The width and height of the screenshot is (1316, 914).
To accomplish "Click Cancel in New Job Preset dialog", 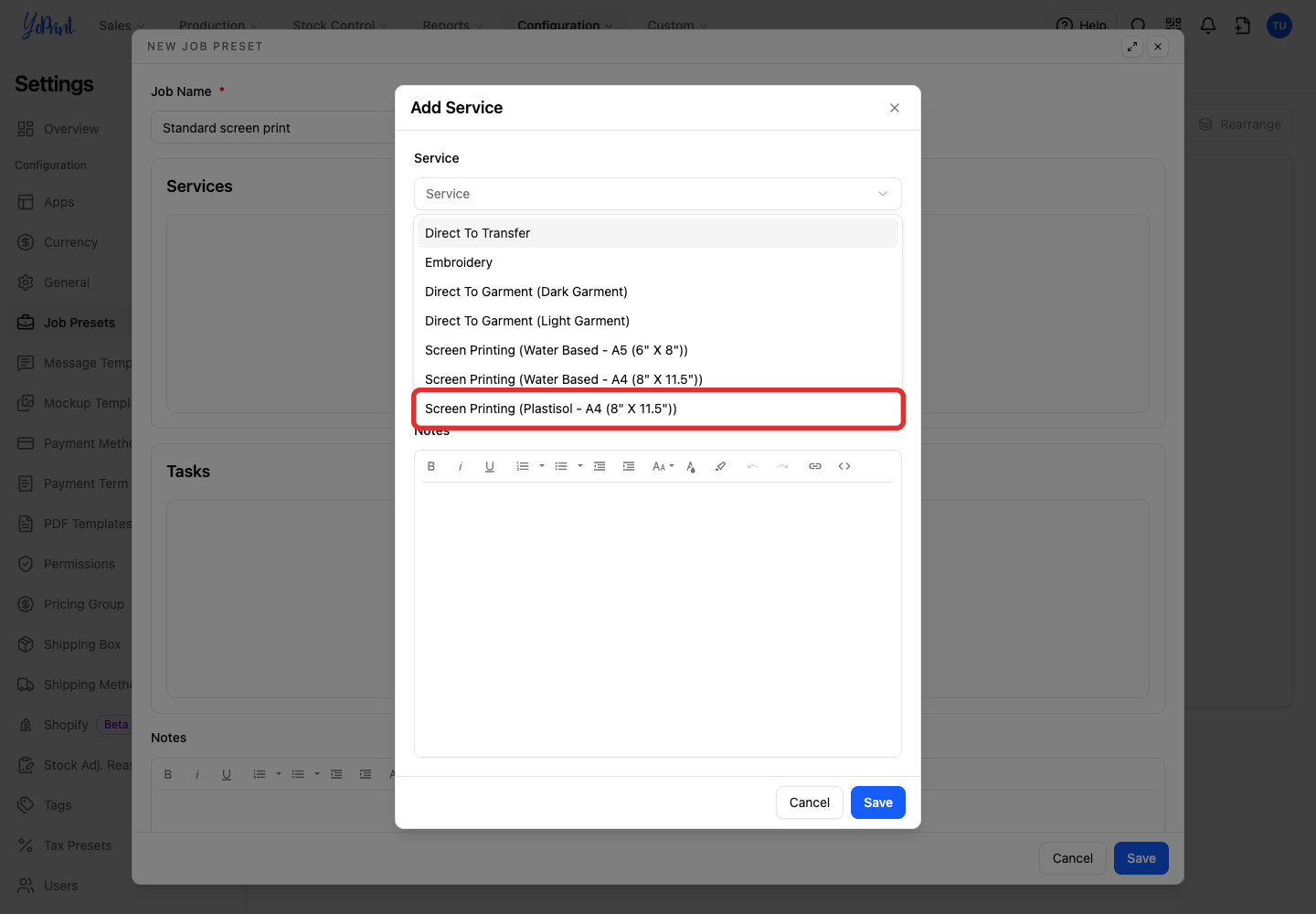I will 1073,858.
